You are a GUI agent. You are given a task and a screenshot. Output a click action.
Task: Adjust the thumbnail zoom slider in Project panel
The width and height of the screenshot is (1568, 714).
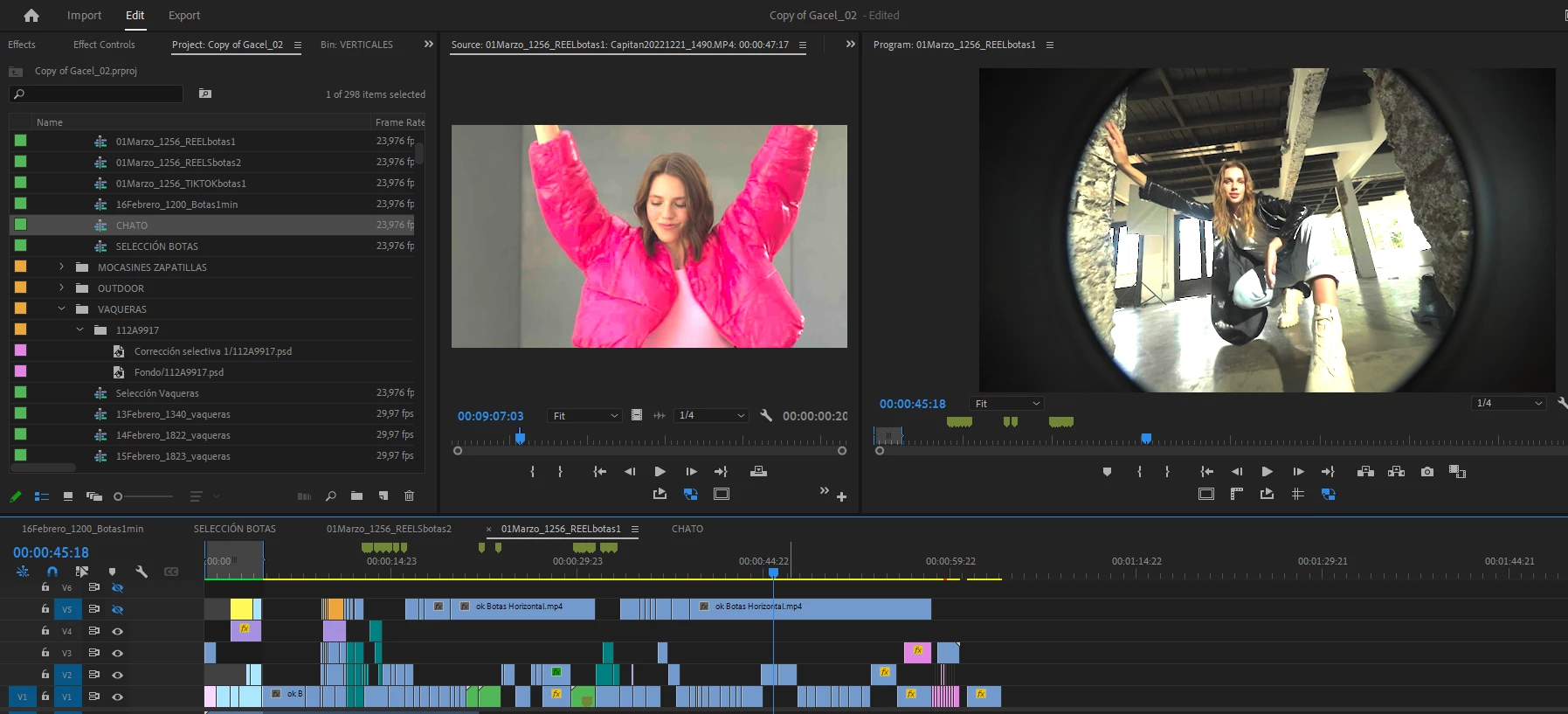click(x=143, y=496)
